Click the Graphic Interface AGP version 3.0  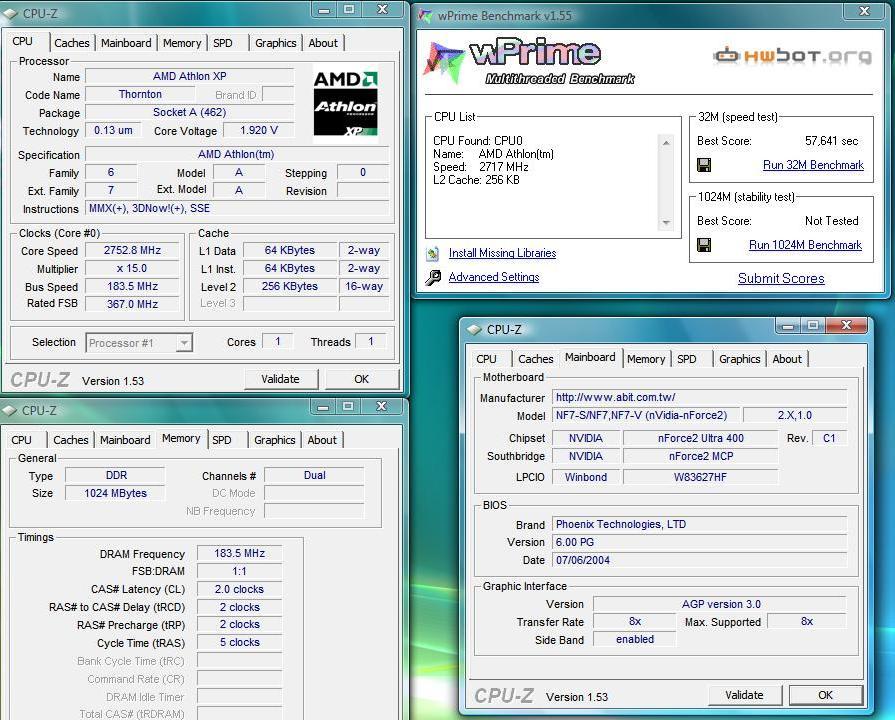(x=721, y=604)
